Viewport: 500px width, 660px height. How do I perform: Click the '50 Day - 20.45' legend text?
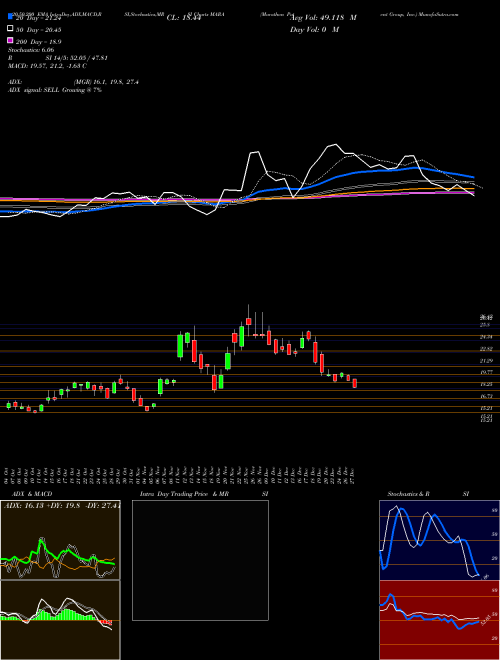pos(39,30)
